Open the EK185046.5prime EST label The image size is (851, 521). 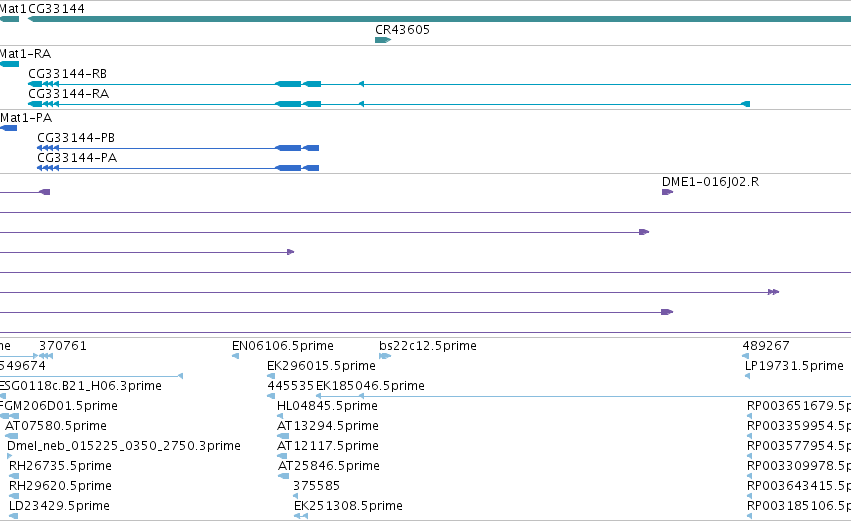point(370,386)
